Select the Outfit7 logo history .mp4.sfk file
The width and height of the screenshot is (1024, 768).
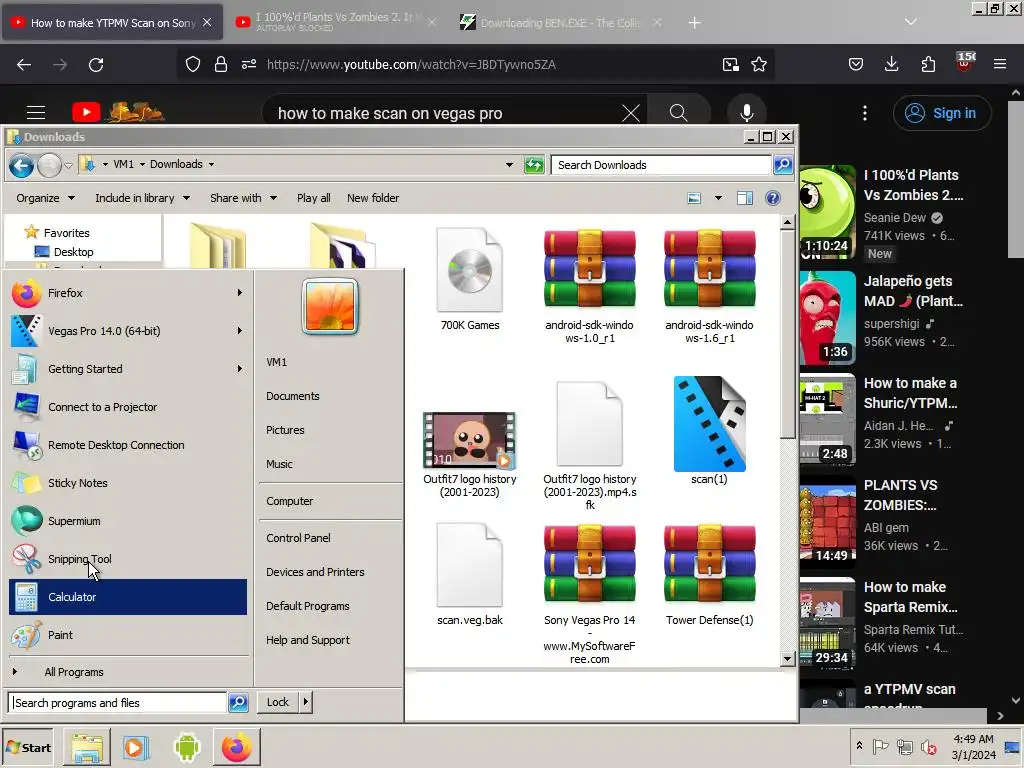click(x=590, y=446)
